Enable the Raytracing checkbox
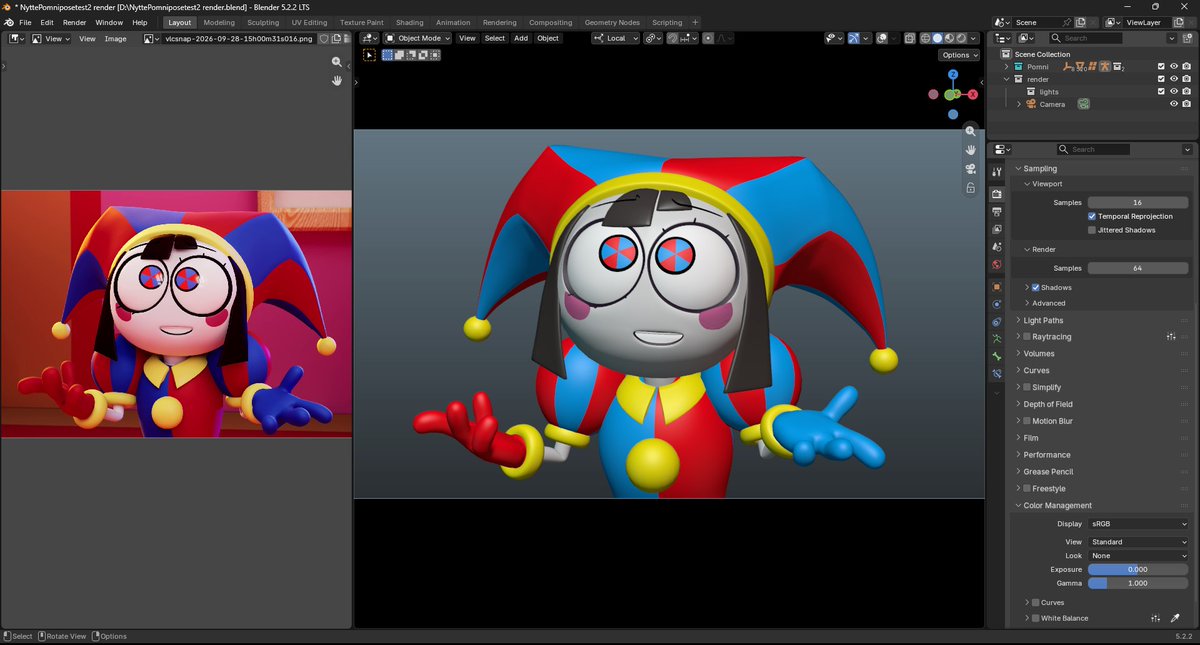Screen dimensions: 1200x645 click(x=1027, y=337)
